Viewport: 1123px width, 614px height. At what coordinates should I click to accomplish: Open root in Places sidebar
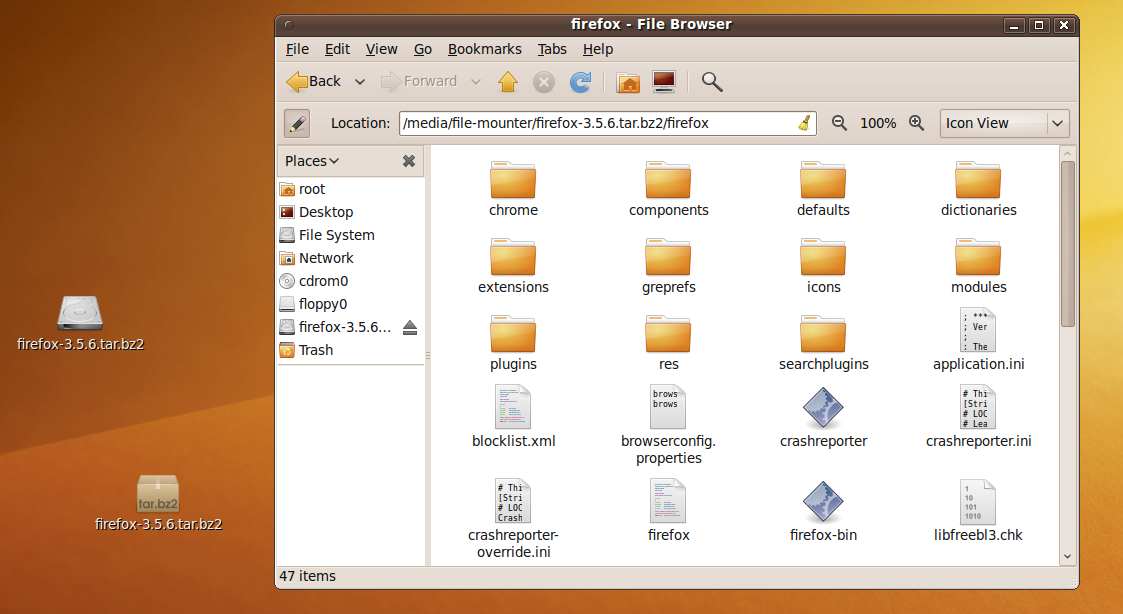[351, 189]
